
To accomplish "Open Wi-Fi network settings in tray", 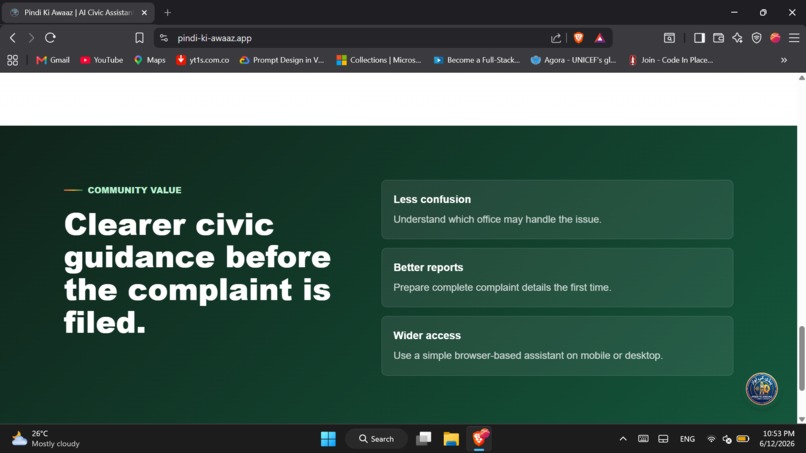I will 711,439.
